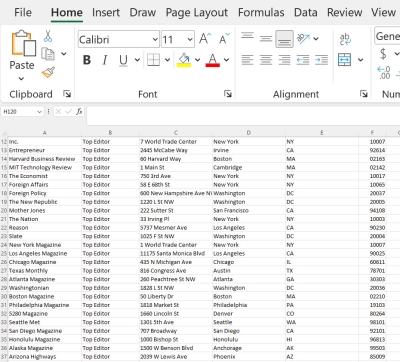Align text right
Viewport: 400px width, 362px height.
coord(284,60)
